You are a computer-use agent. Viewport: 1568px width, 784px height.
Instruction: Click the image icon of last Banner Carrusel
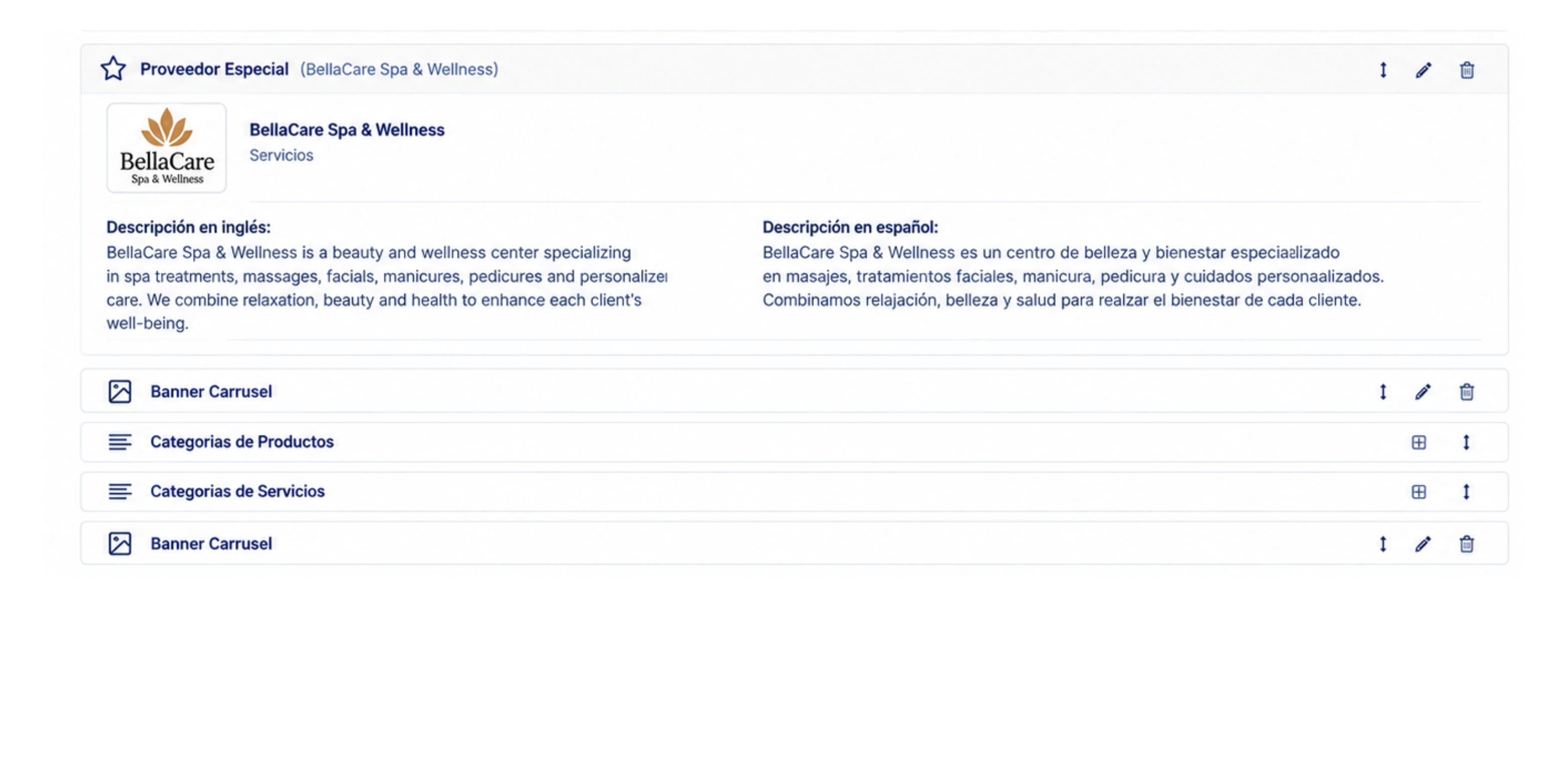coord(120,544)
